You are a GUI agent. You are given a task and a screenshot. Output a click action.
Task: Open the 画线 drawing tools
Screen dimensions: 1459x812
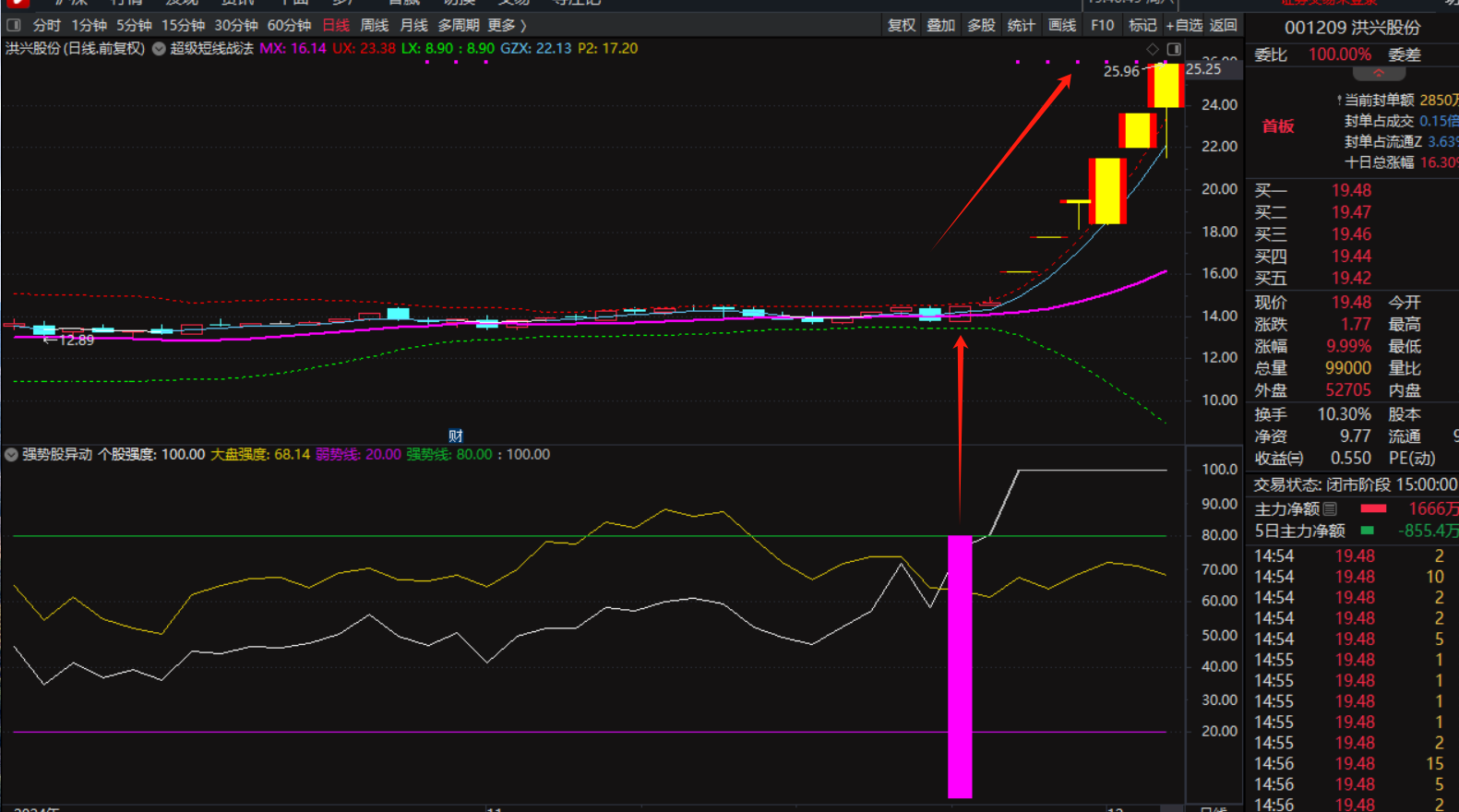pos(1062,25)
